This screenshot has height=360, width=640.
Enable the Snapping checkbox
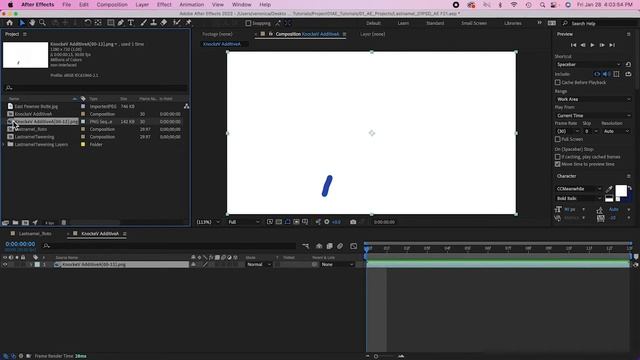tap(248, 23)
